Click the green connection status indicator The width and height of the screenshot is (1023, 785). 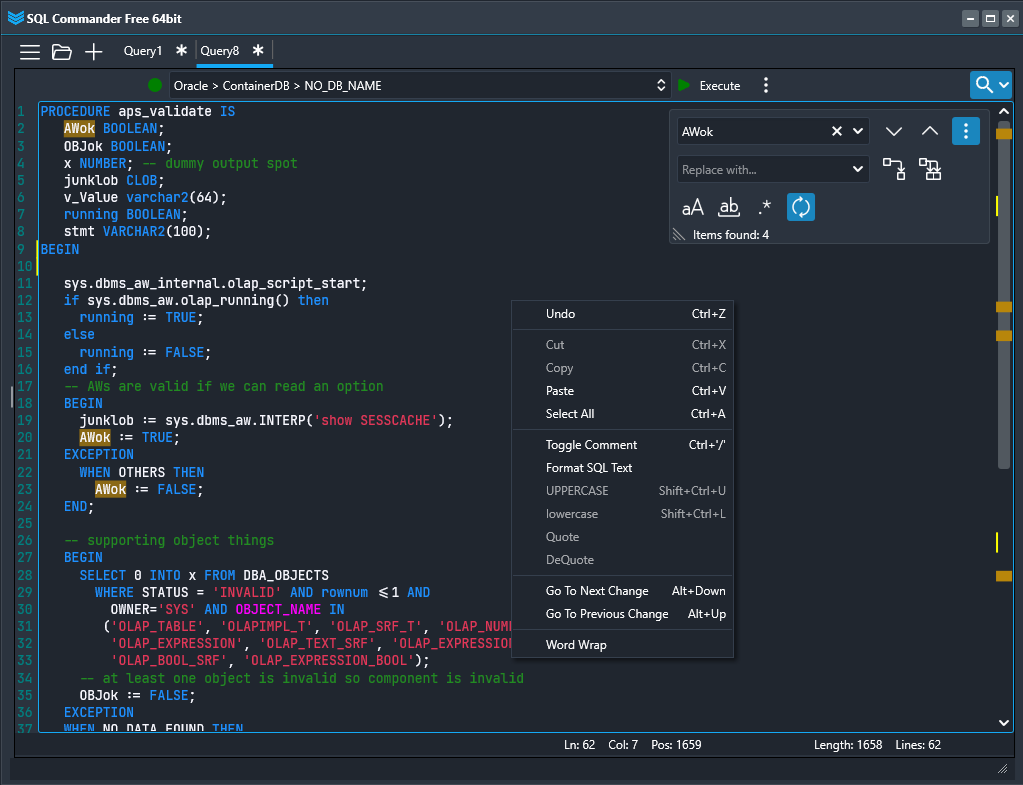click(x=153, y=85)
